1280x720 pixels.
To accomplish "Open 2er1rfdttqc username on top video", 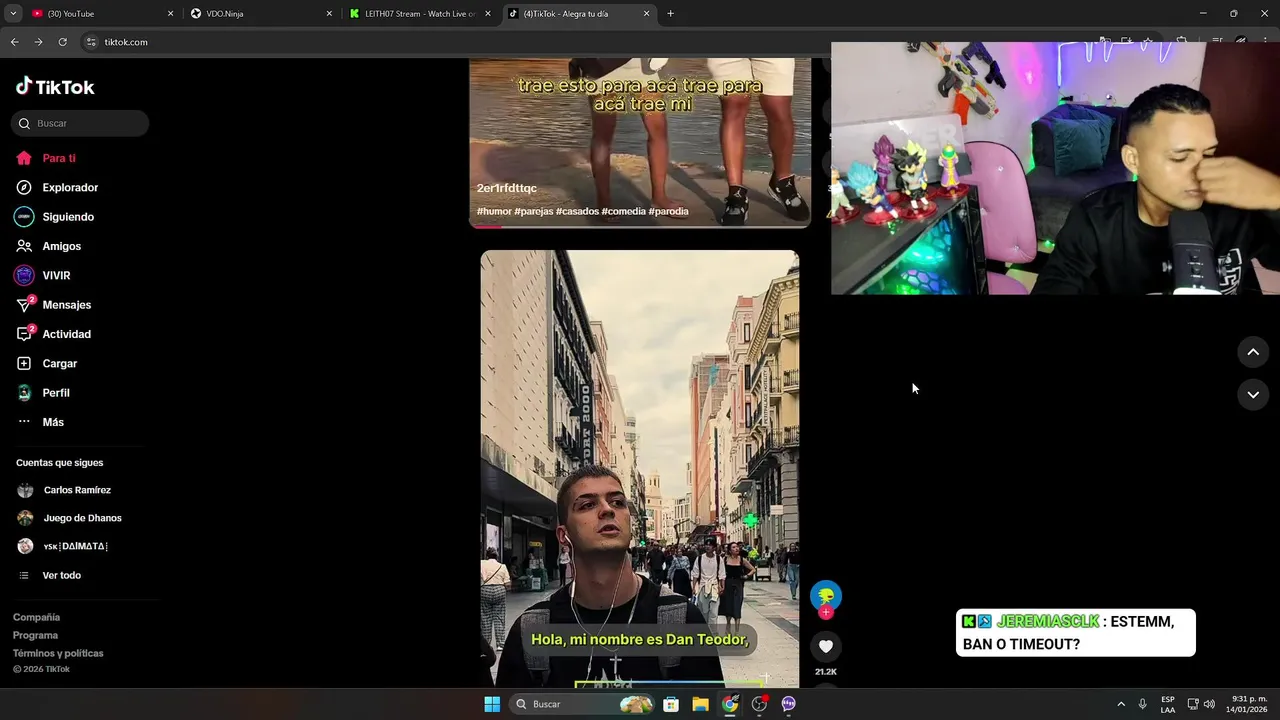I will 507,188.
